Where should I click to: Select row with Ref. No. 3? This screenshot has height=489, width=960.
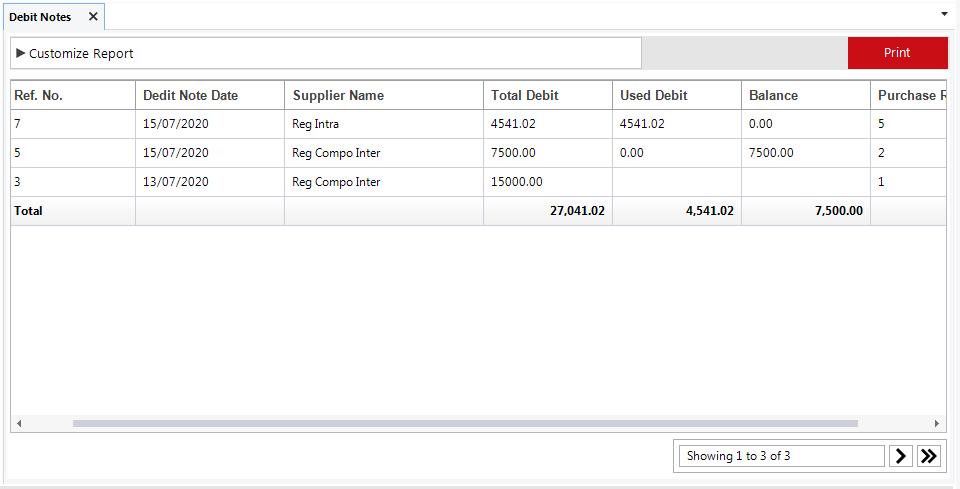click(x=479, y=182)
